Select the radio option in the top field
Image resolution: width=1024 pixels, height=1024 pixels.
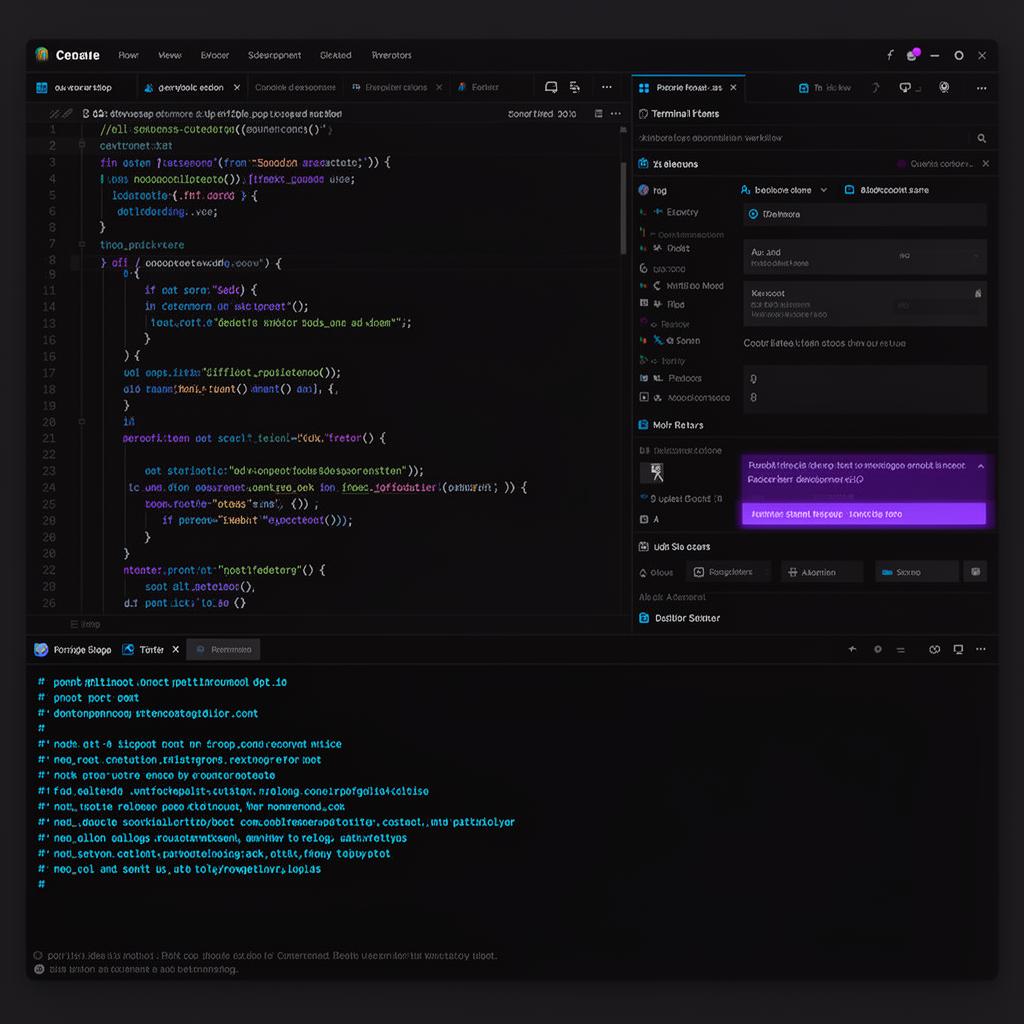pos(753,214)
